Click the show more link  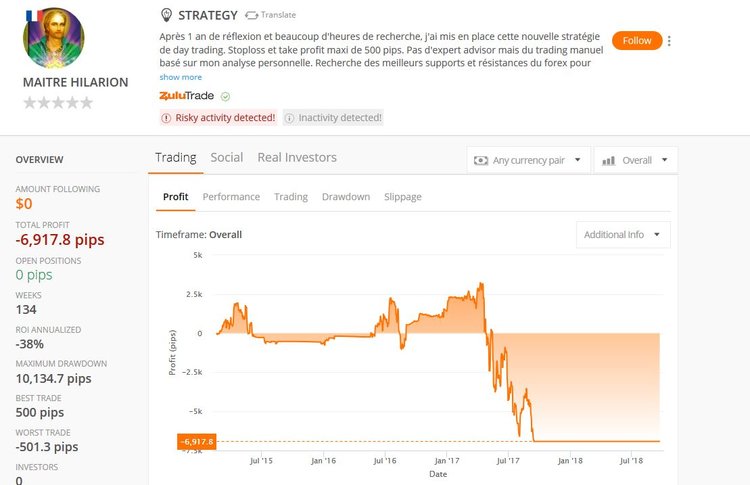[x=180, y=77]
